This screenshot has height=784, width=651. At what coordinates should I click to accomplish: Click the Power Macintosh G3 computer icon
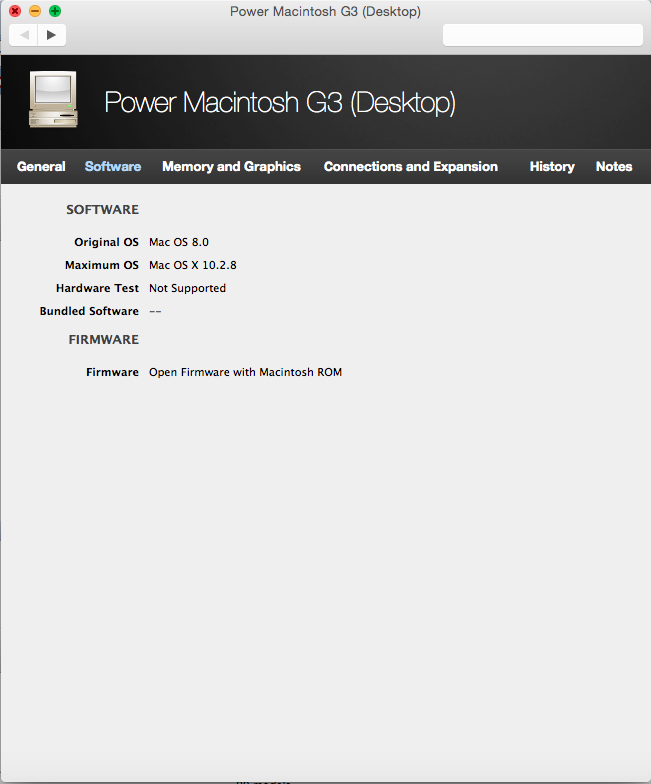[53, 99]
